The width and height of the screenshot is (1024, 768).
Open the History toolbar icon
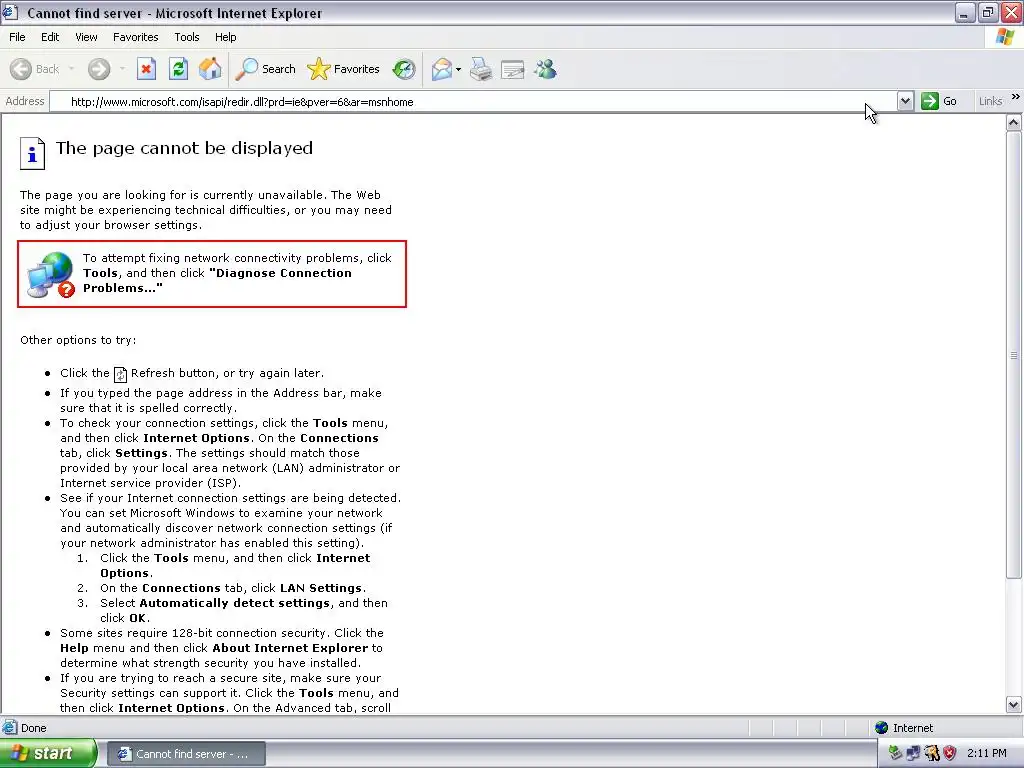pyautogui.click(x=404, y=69)
